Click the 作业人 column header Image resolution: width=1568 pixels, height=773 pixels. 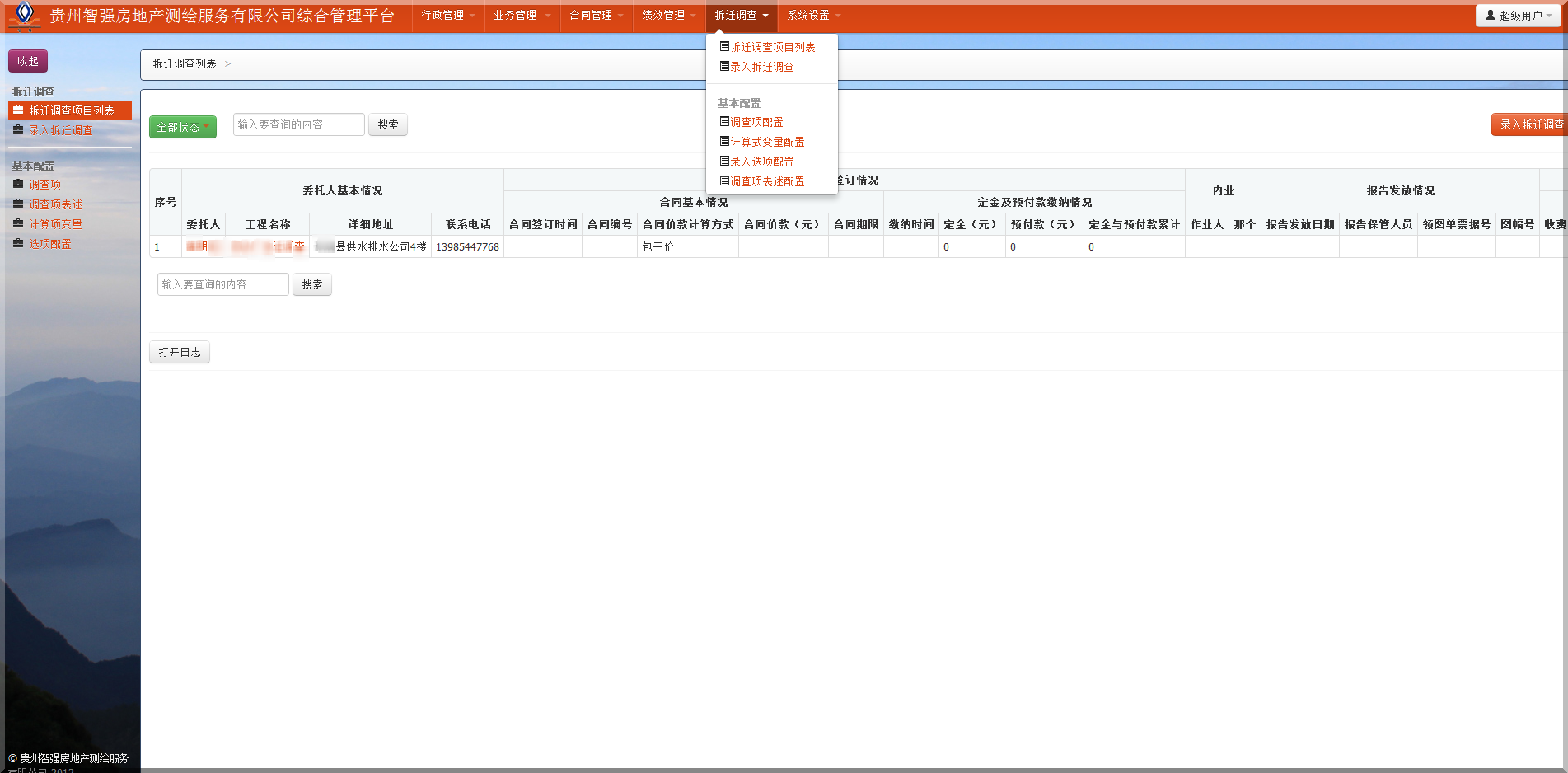point(1207,224)
